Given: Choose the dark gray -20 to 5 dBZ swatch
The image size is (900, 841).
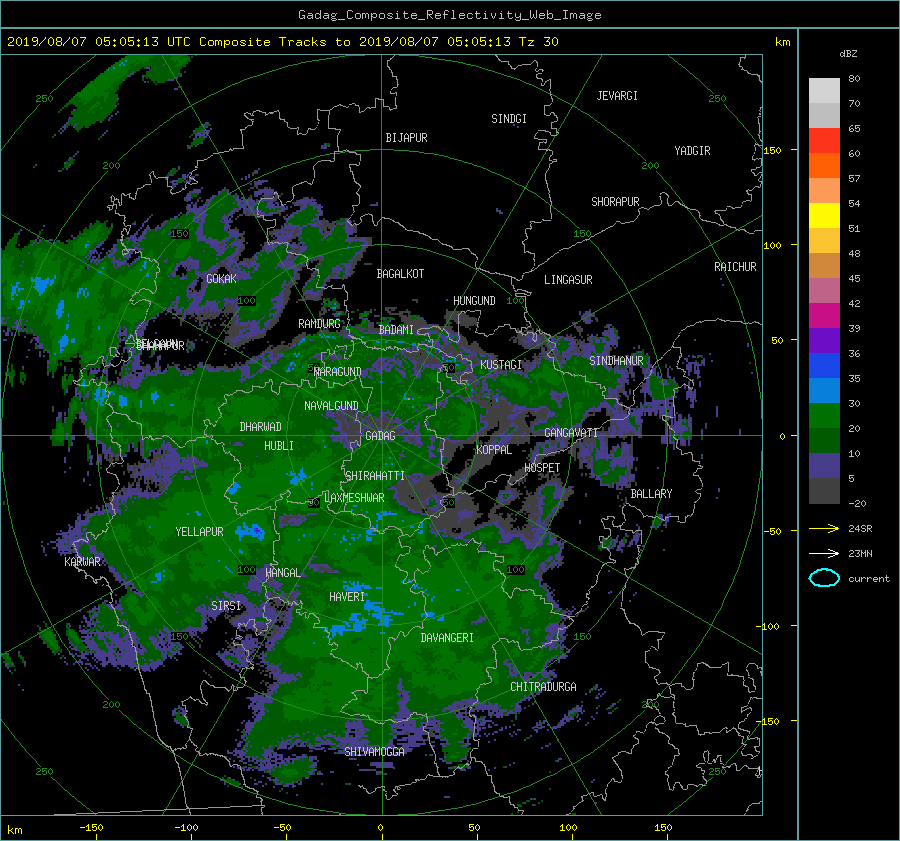Looking at the screenshot, I should 824,490.
